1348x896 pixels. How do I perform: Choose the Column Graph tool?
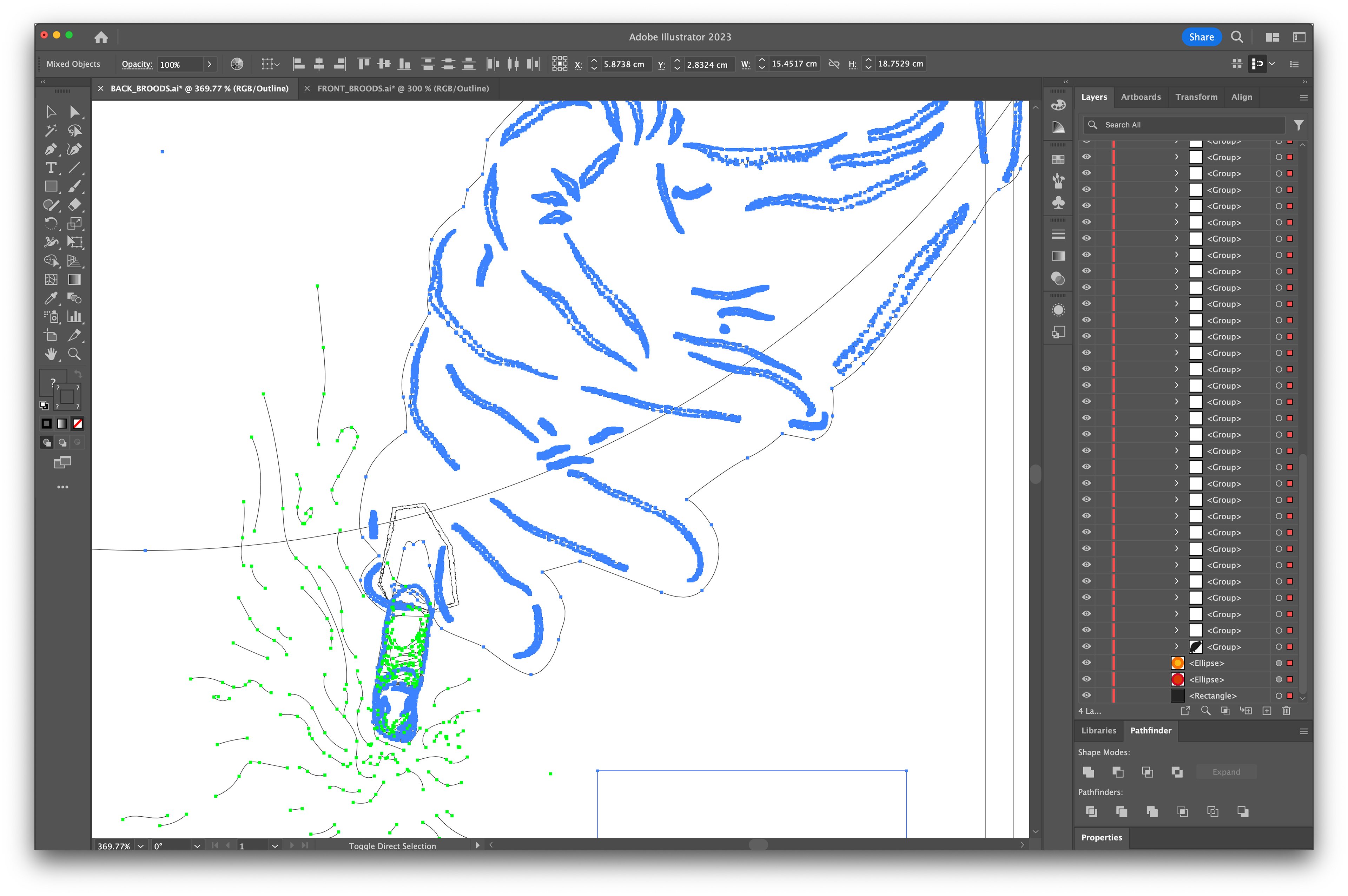click(74, 317)
